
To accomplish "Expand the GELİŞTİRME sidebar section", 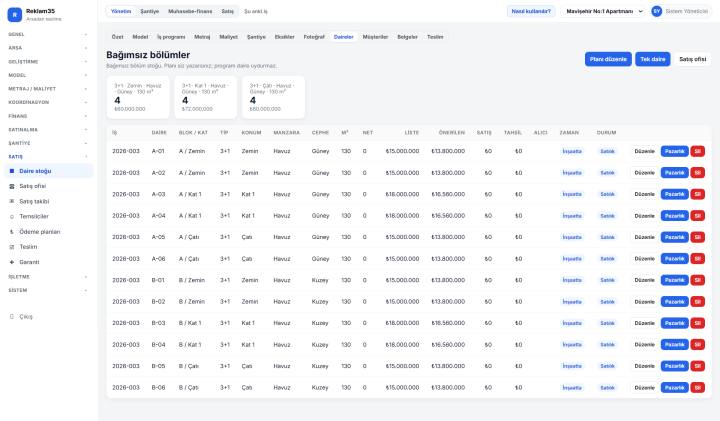I will (x=48, y=62).
